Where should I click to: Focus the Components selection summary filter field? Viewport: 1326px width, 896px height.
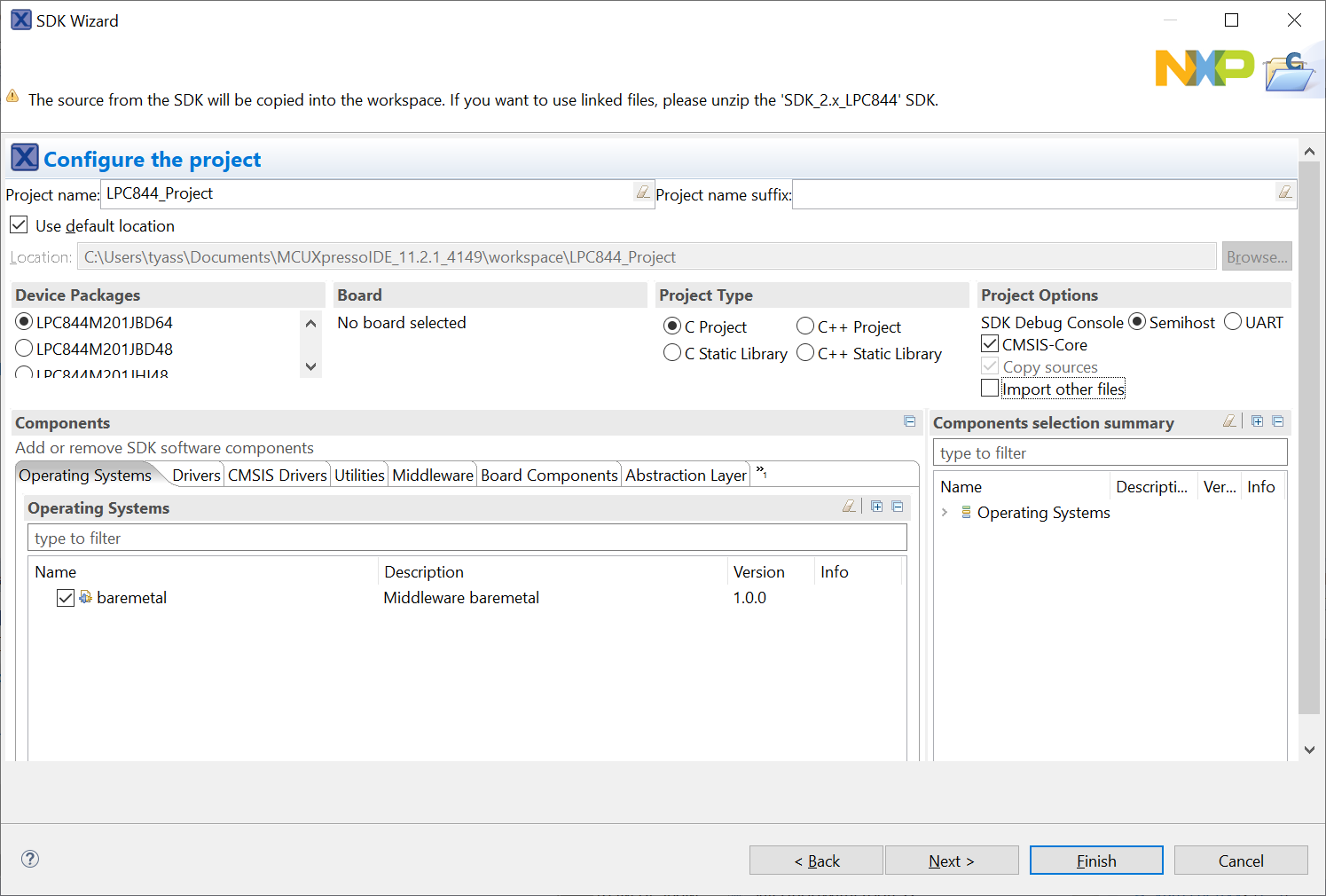click(1109, 453)
